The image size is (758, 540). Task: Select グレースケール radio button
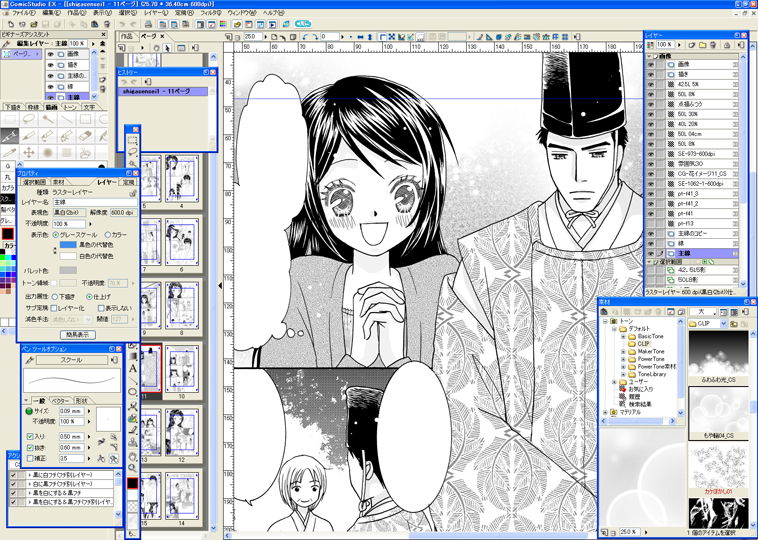coord(56,235)
